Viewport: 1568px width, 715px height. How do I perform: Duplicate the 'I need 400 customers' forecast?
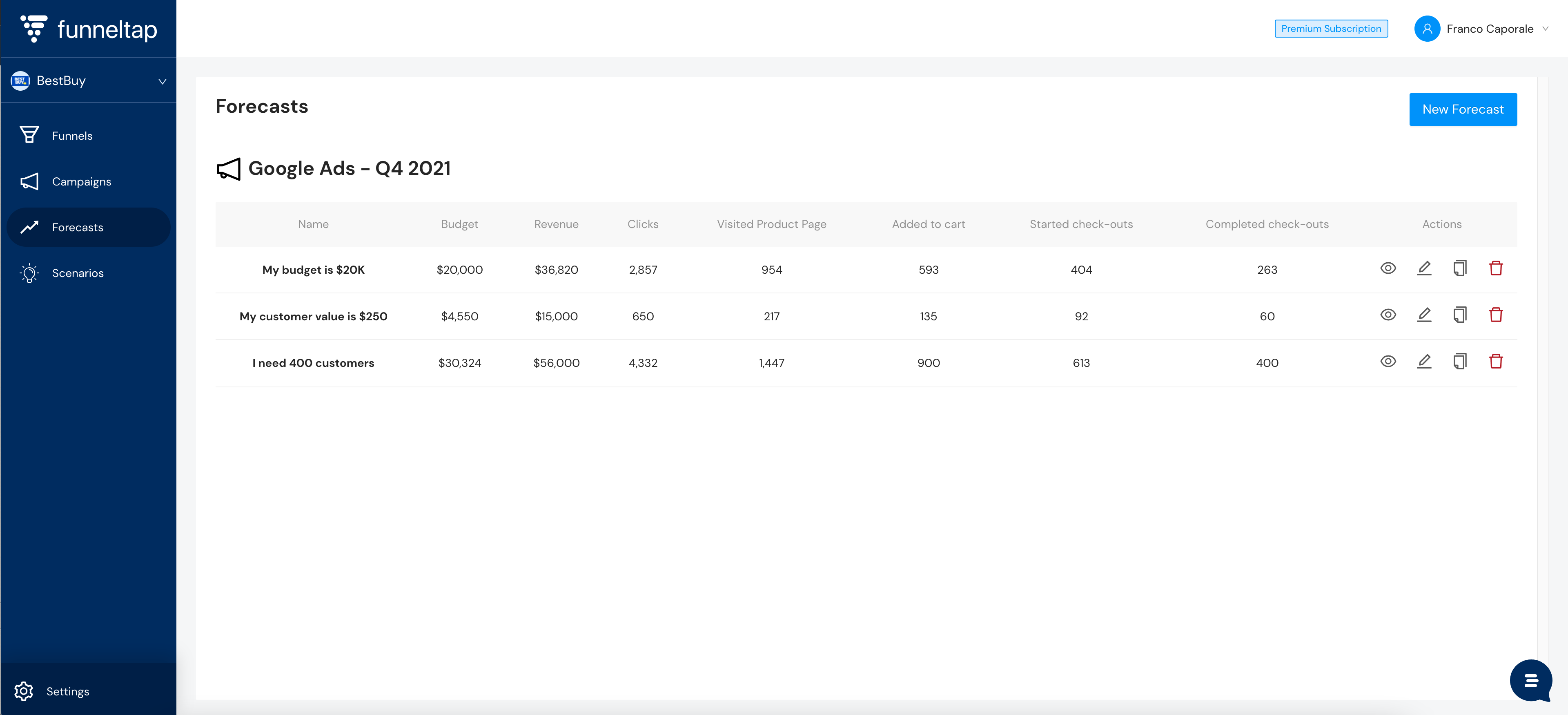coord(1460,361)
